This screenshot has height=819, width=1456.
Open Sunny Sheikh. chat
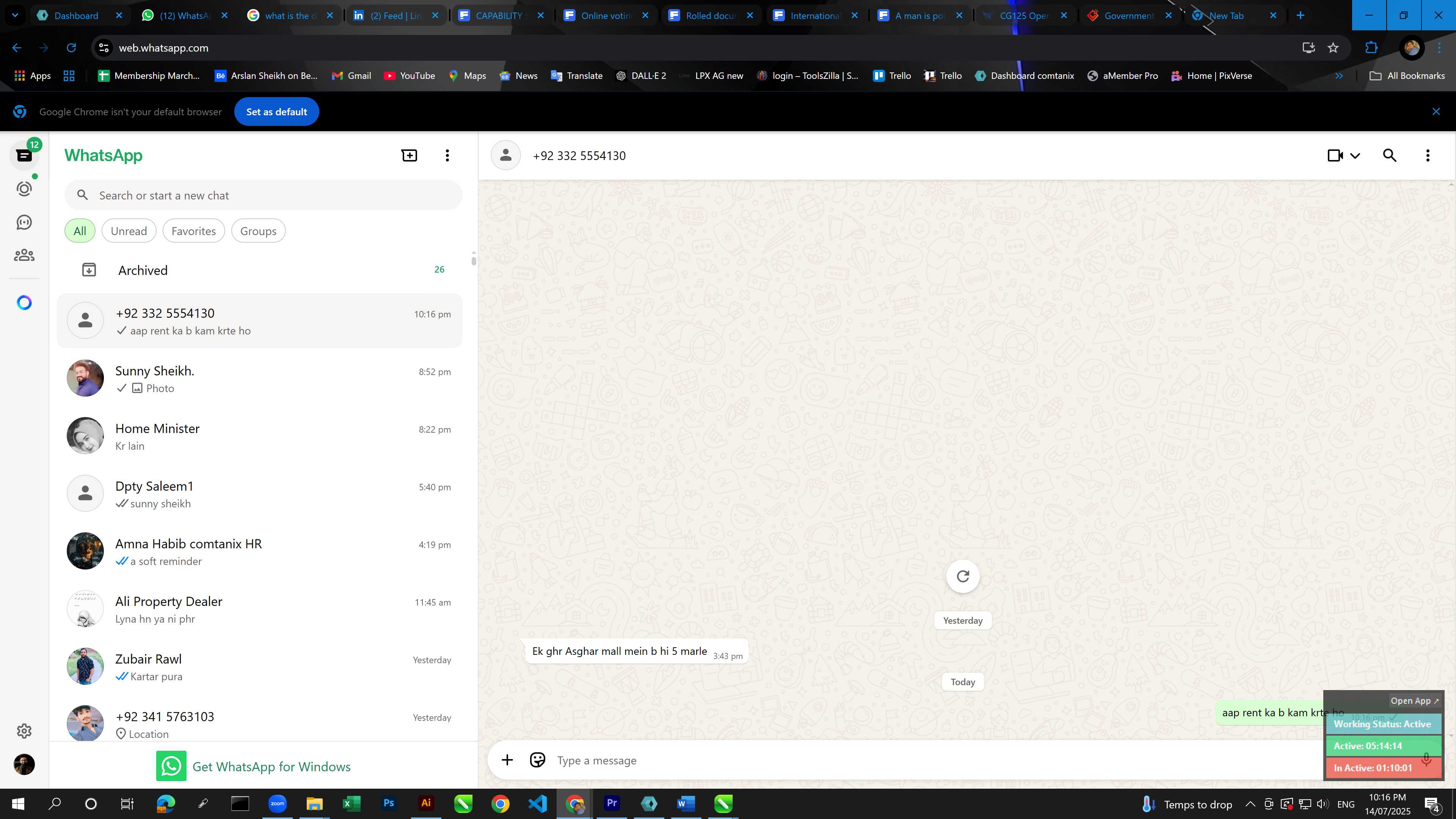click(x=260, y=379)
